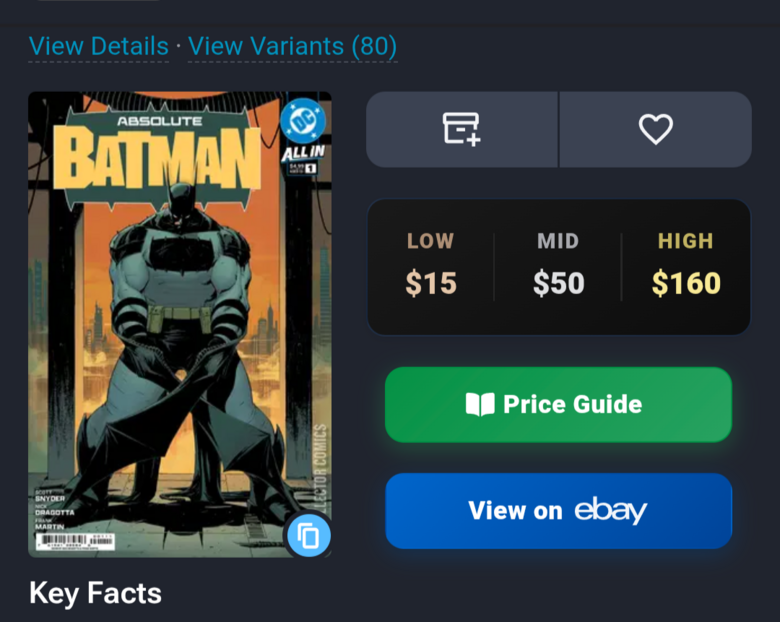780x622 pixels.
Task: Click the creator credits on the cover
Action: click(x=50, y=505)
